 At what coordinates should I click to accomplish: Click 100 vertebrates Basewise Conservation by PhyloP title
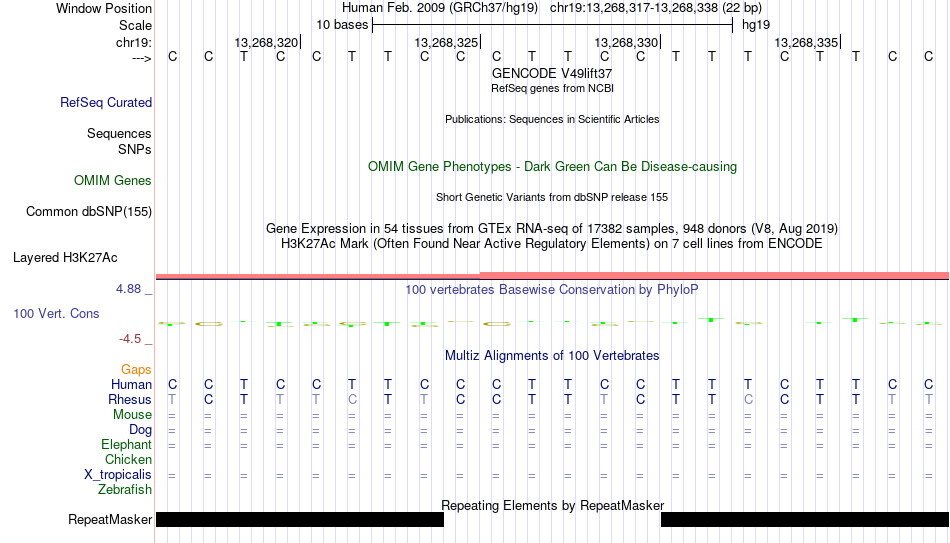(552, 290)
